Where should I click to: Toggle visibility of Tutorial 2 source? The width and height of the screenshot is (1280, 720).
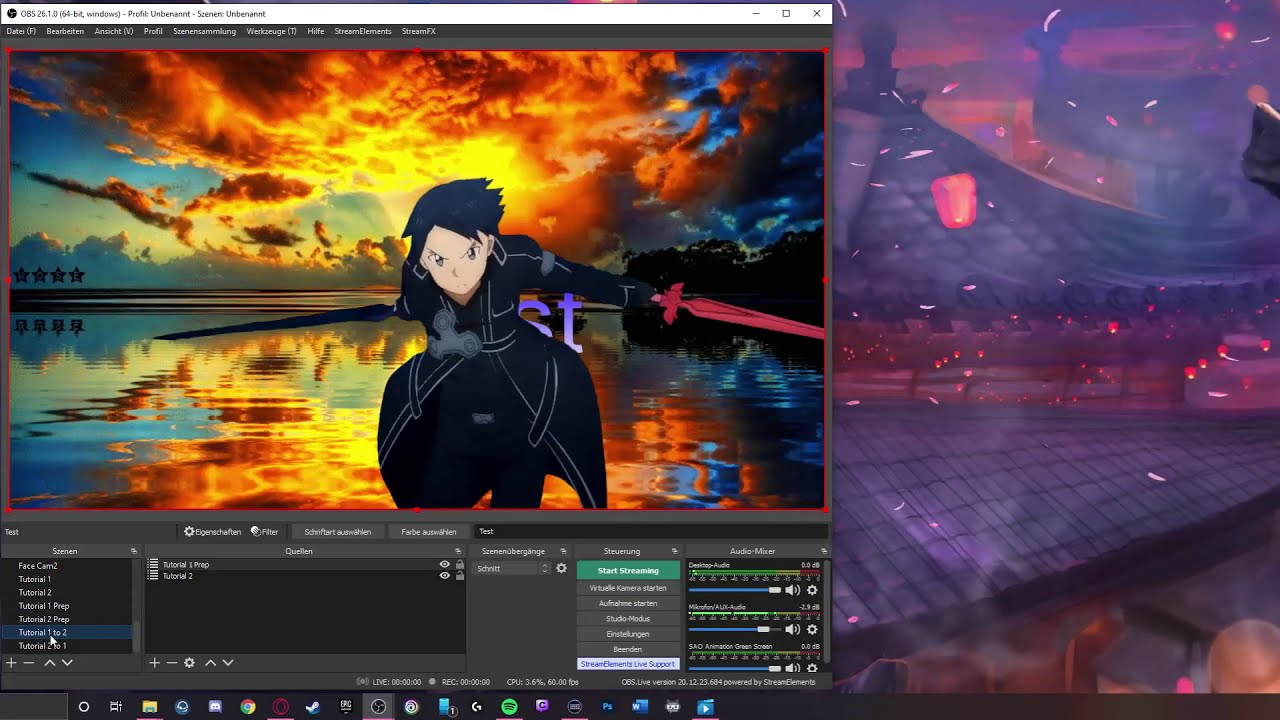(445, 576)
